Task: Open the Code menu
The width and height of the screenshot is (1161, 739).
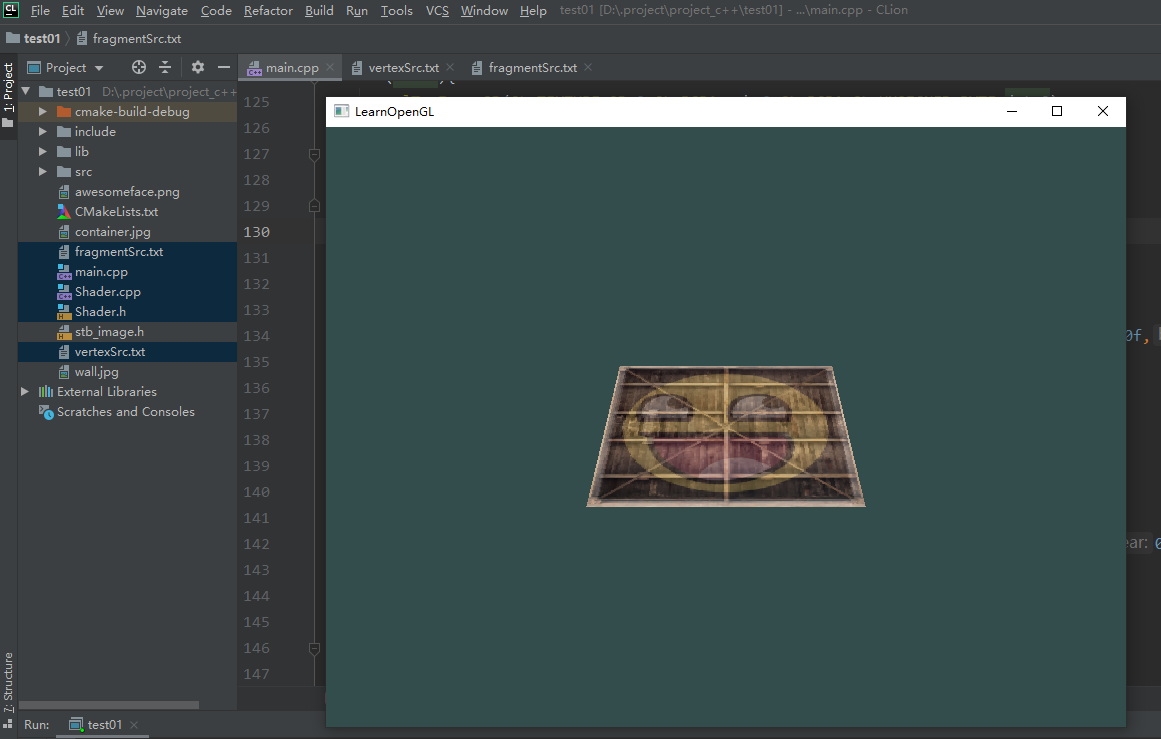Action: point(216,10)
